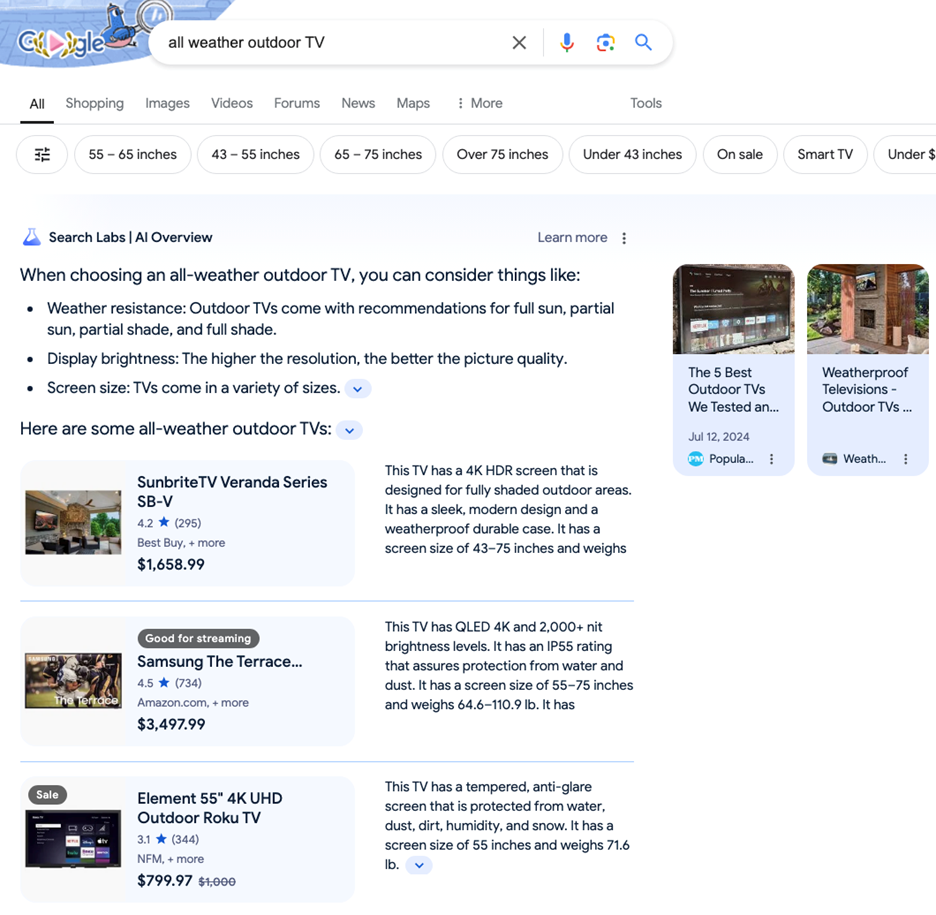Switch to the Videos tab
This screenshot has width=936, height=915.
(x=231, y=103)
